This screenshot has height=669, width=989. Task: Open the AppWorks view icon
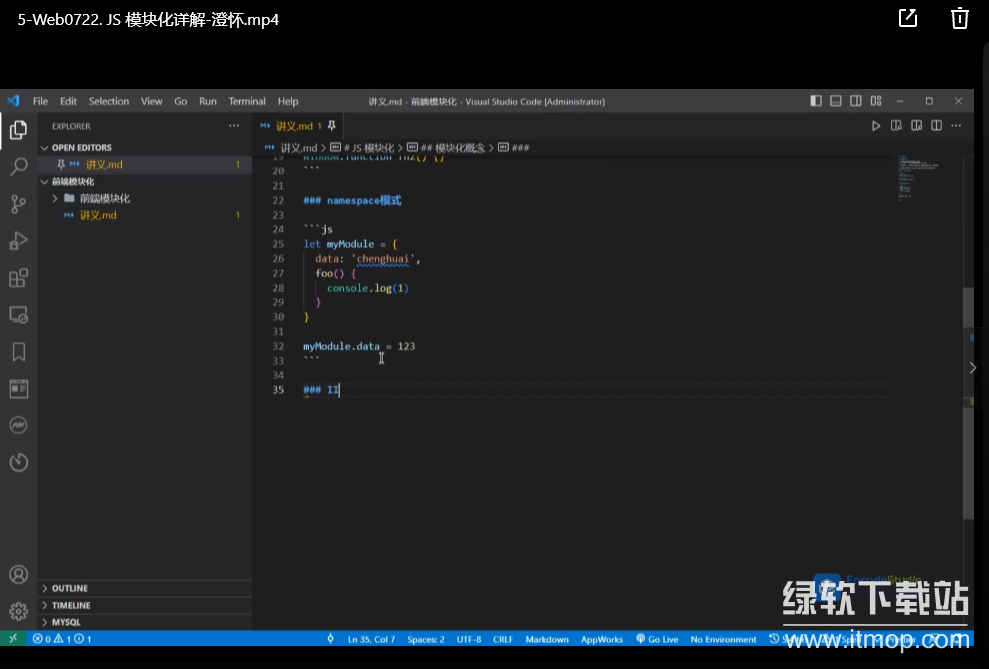[18, 425]
